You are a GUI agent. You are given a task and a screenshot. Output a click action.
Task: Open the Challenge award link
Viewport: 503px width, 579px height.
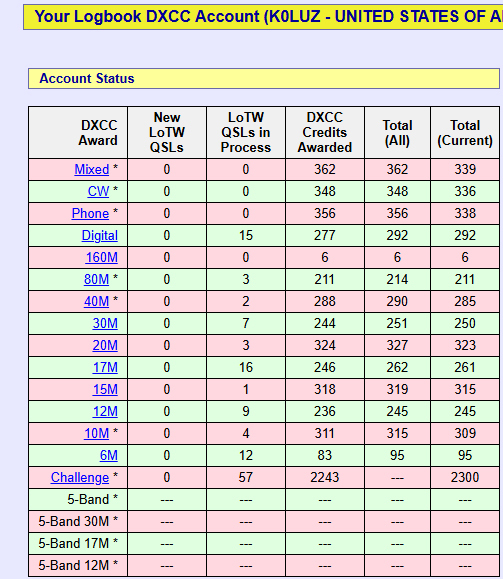tap(80, 477)
